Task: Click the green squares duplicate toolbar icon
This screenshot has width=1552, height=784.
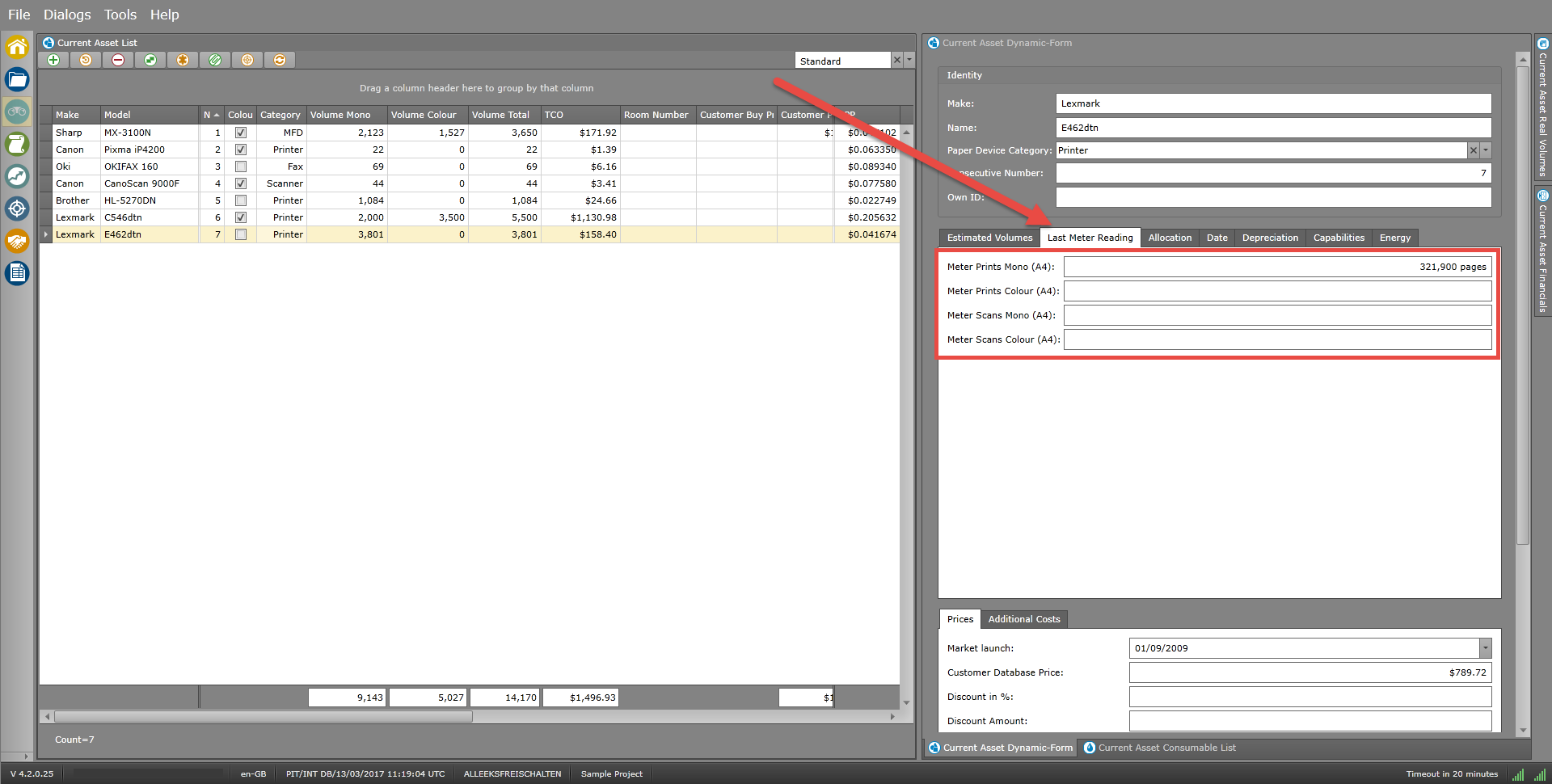Action: coord(150,60)
